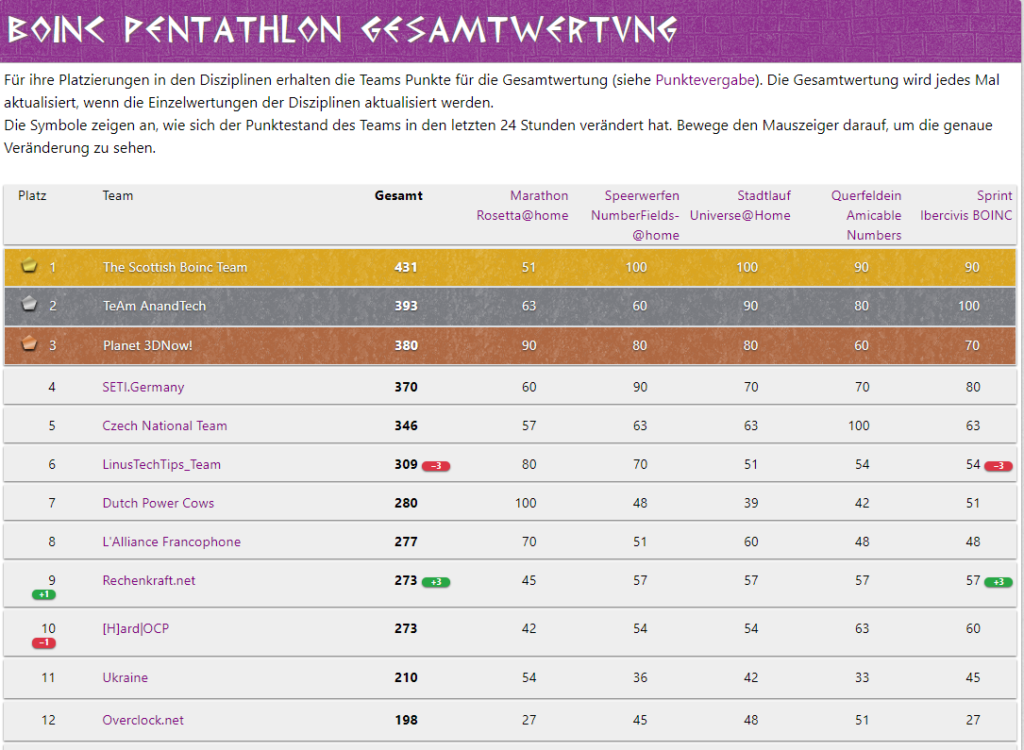Click the silver medal icon beside TeAm AnandTech
The height and width of the screenshot is (750, 1024).
[x=29, y=304]
